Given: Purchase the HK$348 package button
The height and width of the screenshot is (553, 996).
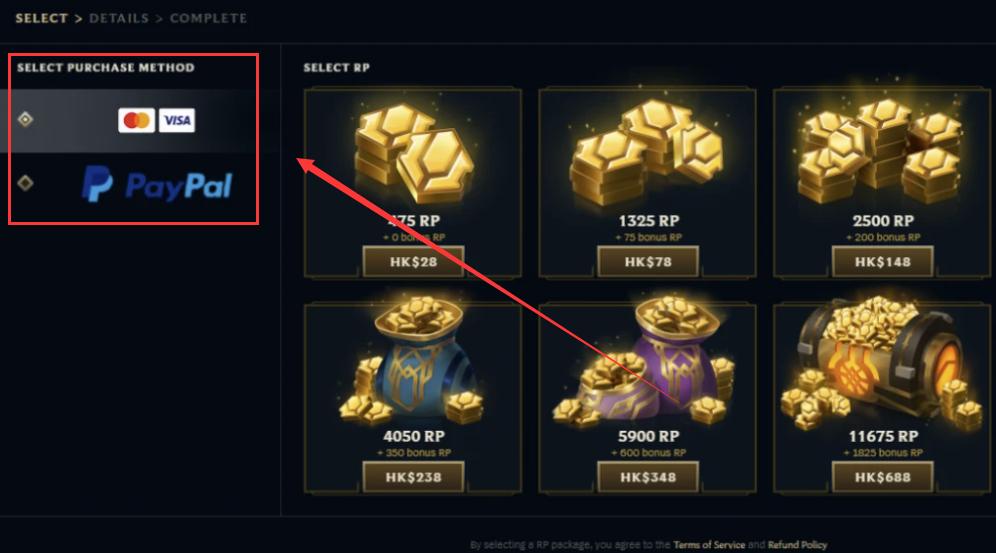Looking at the screenshot, I should click(x=648, y=477).
